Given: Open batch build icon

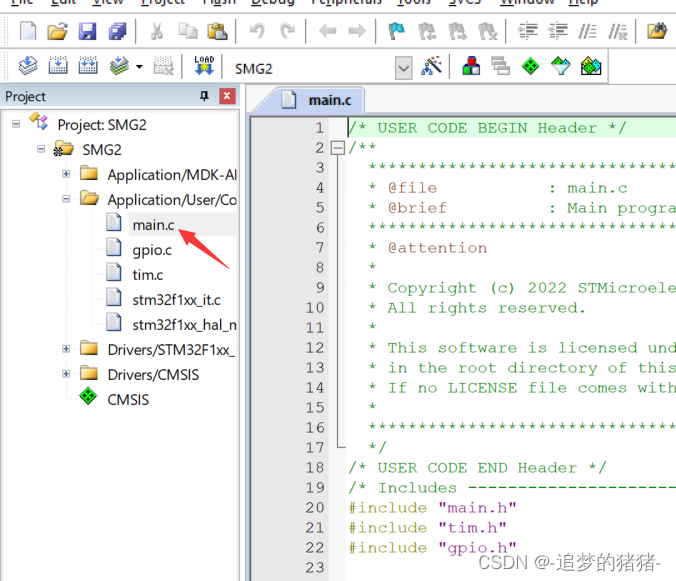Looking at the screenshot, I should [x=119, y=66].
